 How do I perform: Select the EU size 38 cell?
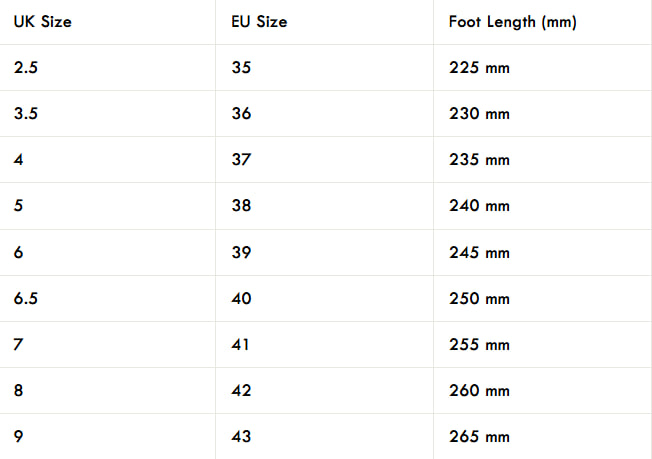pyautogui.click(x=241, y=206)
